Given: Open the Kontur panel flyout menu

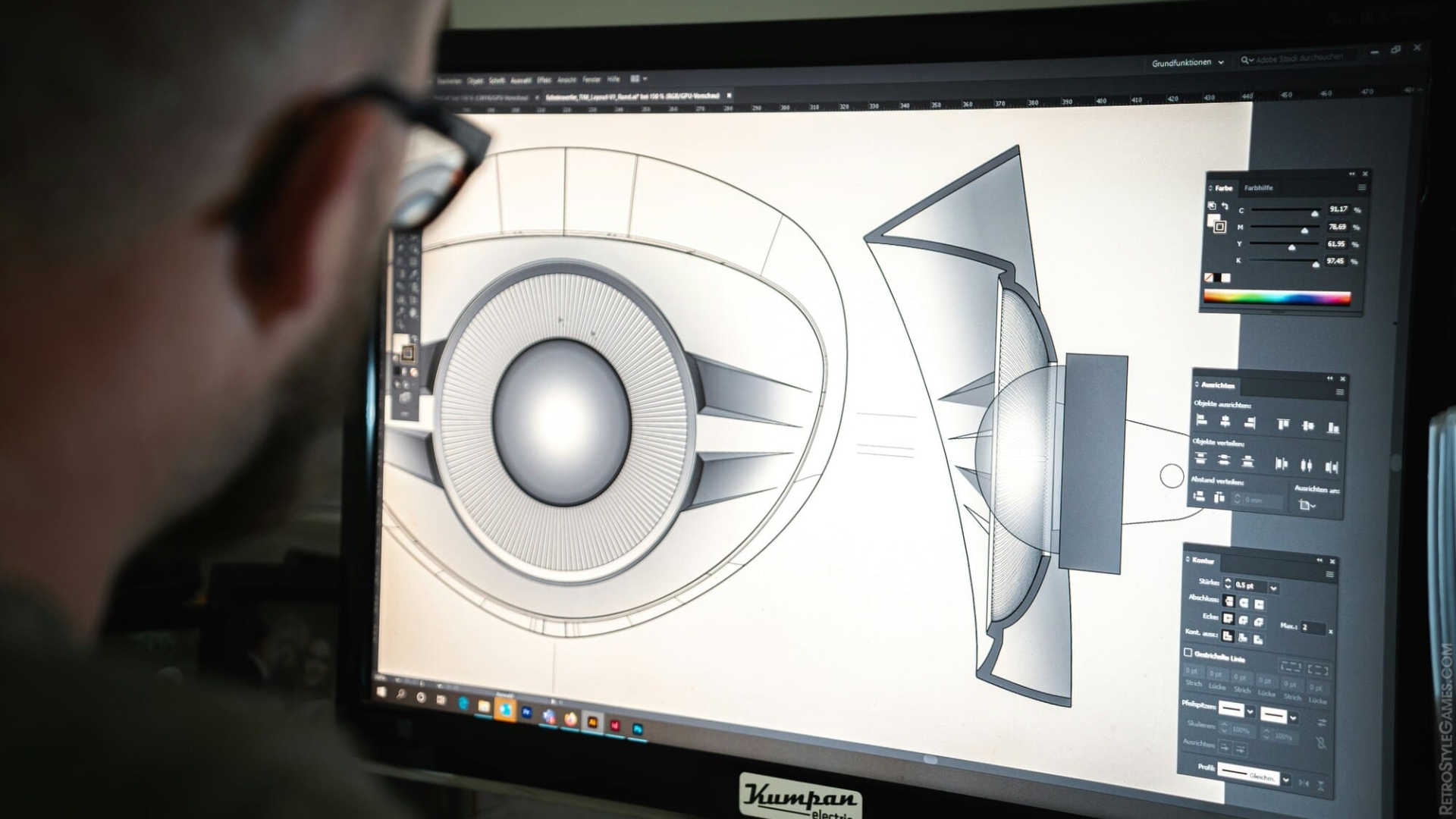Looking at the screenshot, I should 1330,575.
